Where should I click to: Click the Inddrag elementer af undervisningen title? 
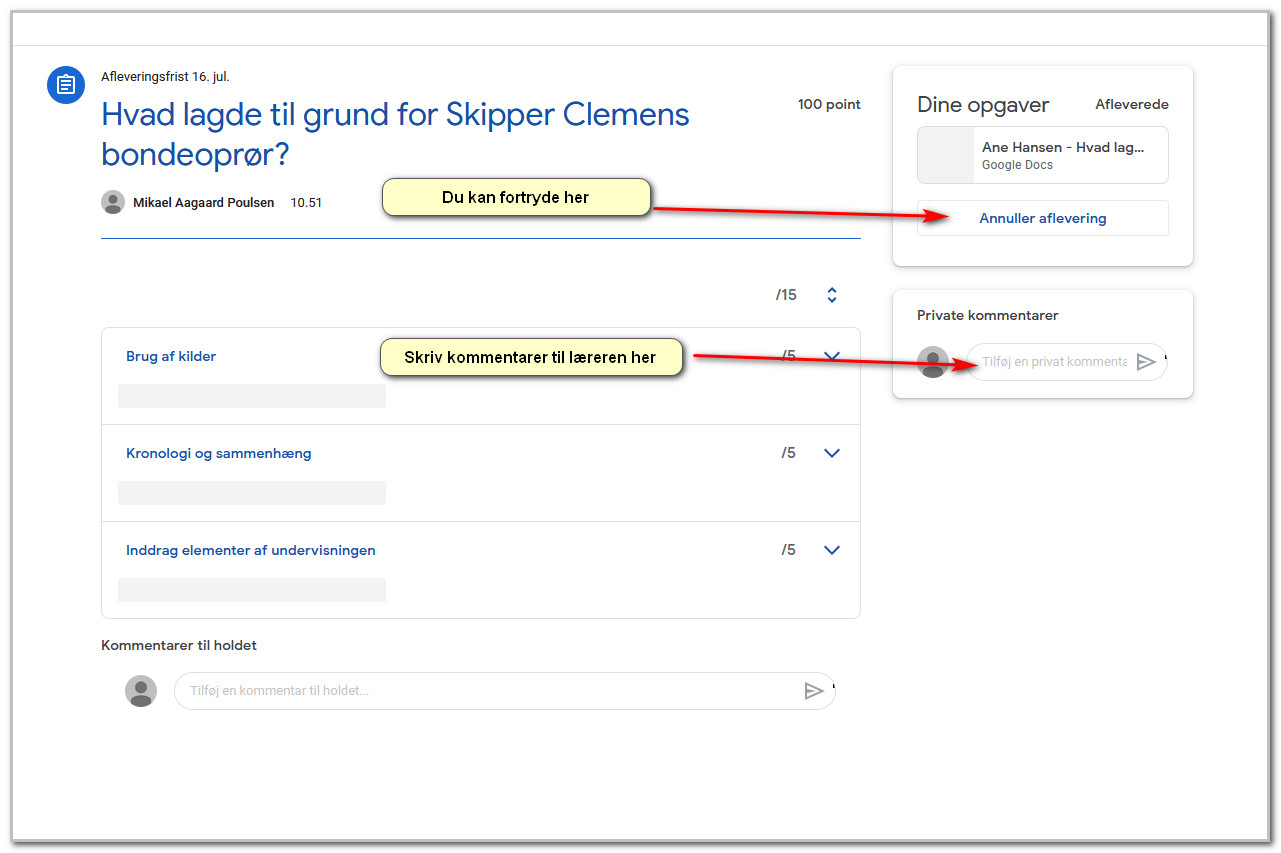251,550
